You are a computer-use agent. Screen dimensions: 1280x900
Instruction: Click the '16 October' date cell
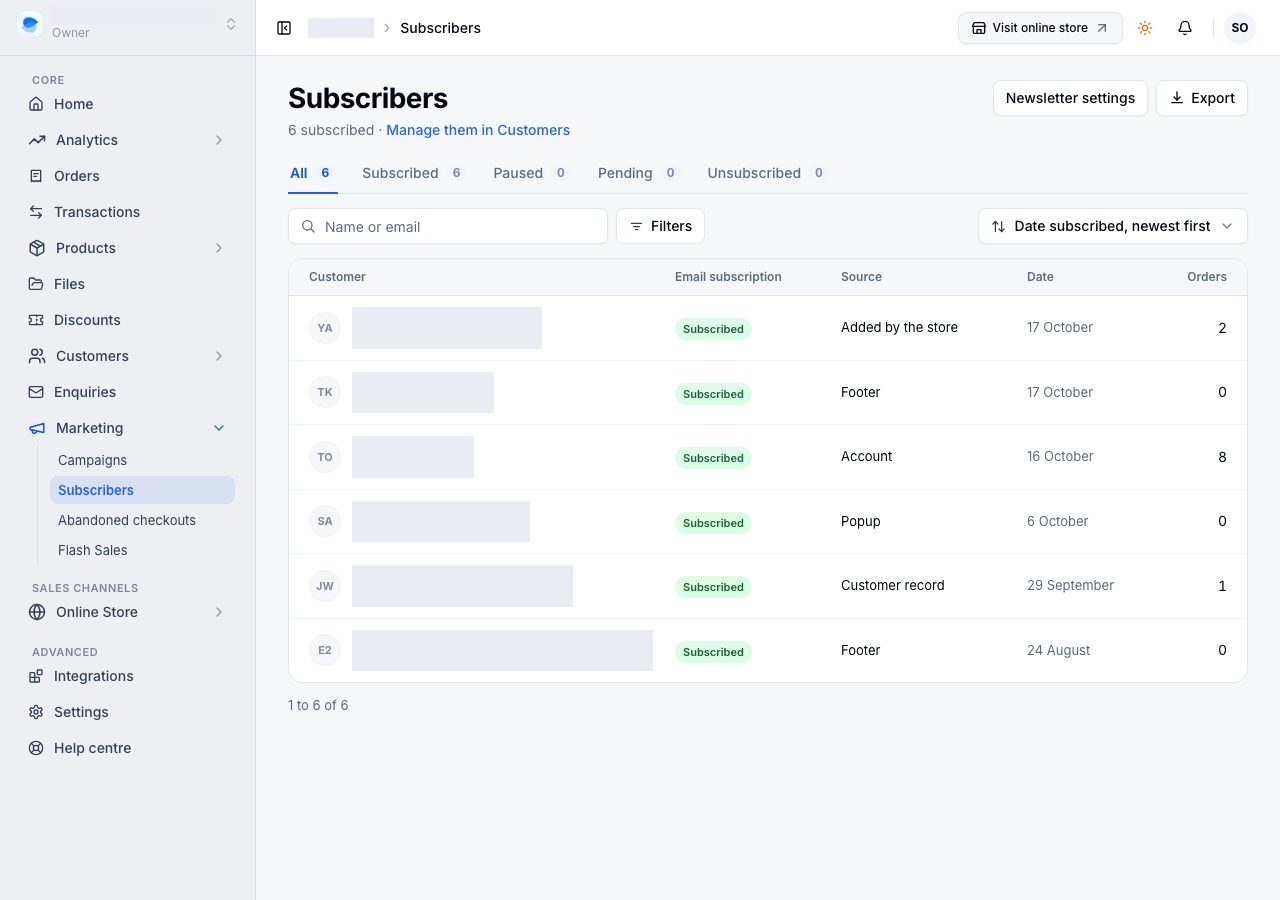[x=1060, y=456]
